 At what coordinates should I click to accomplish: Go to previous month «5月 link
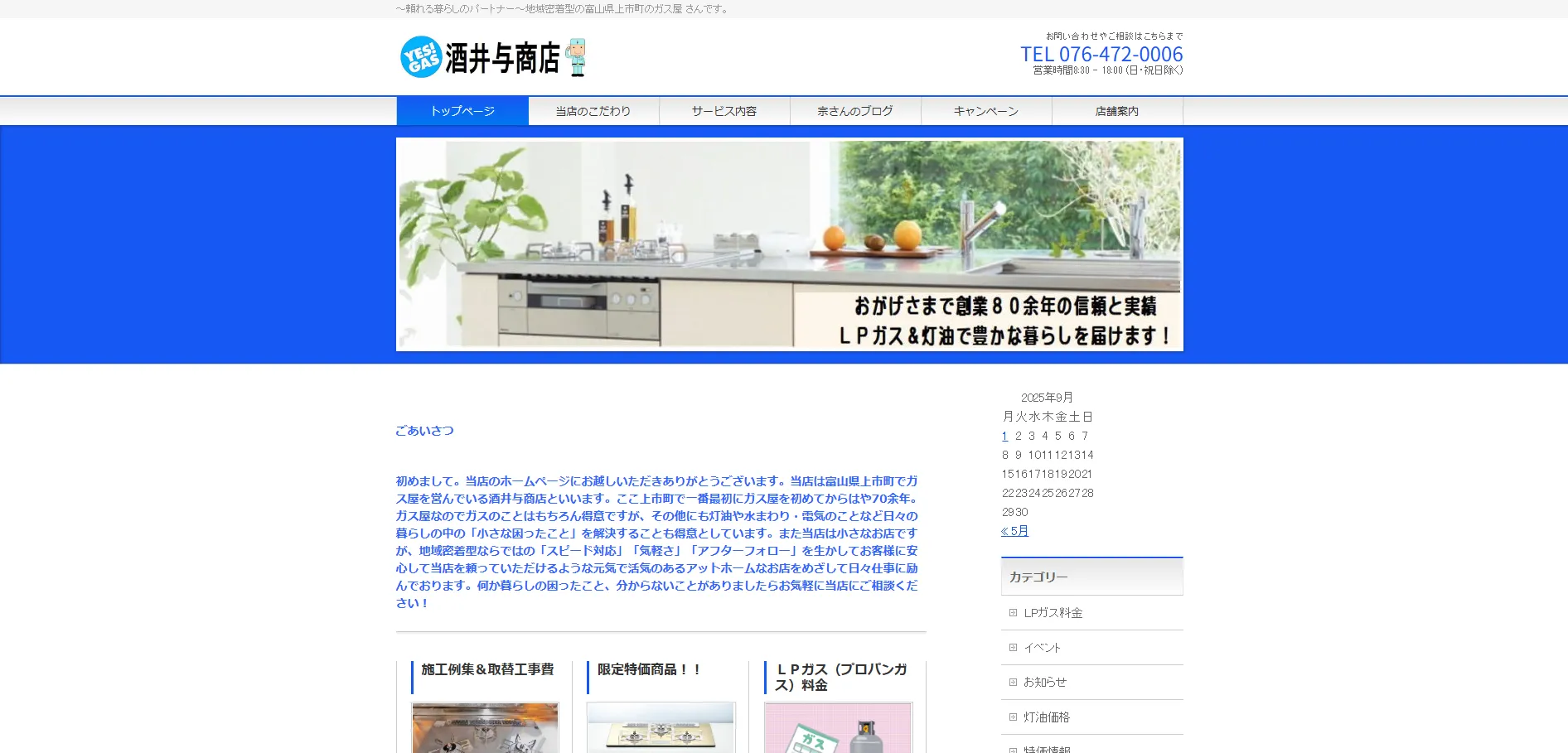(1014, 531)
